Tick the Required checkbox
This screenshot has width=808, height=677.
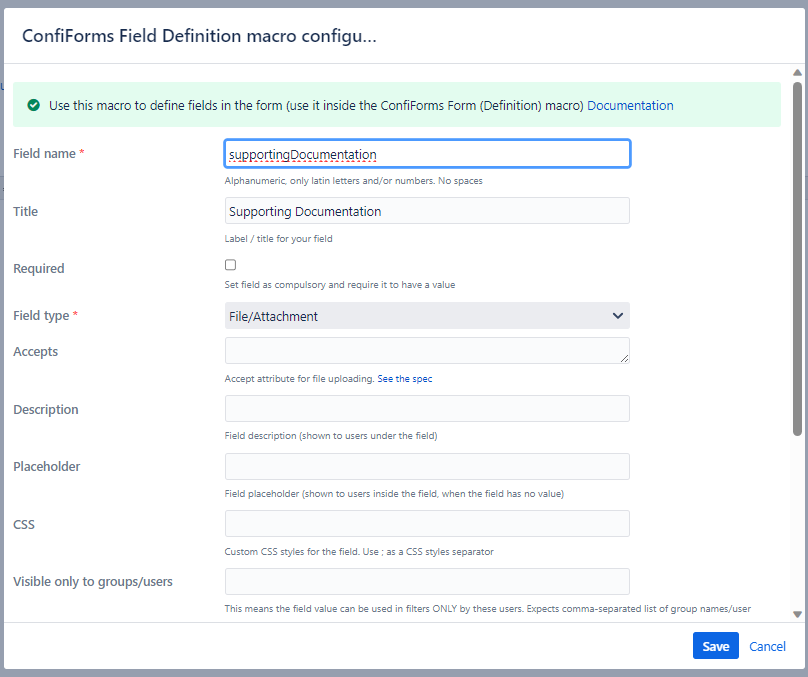(230, 265)
